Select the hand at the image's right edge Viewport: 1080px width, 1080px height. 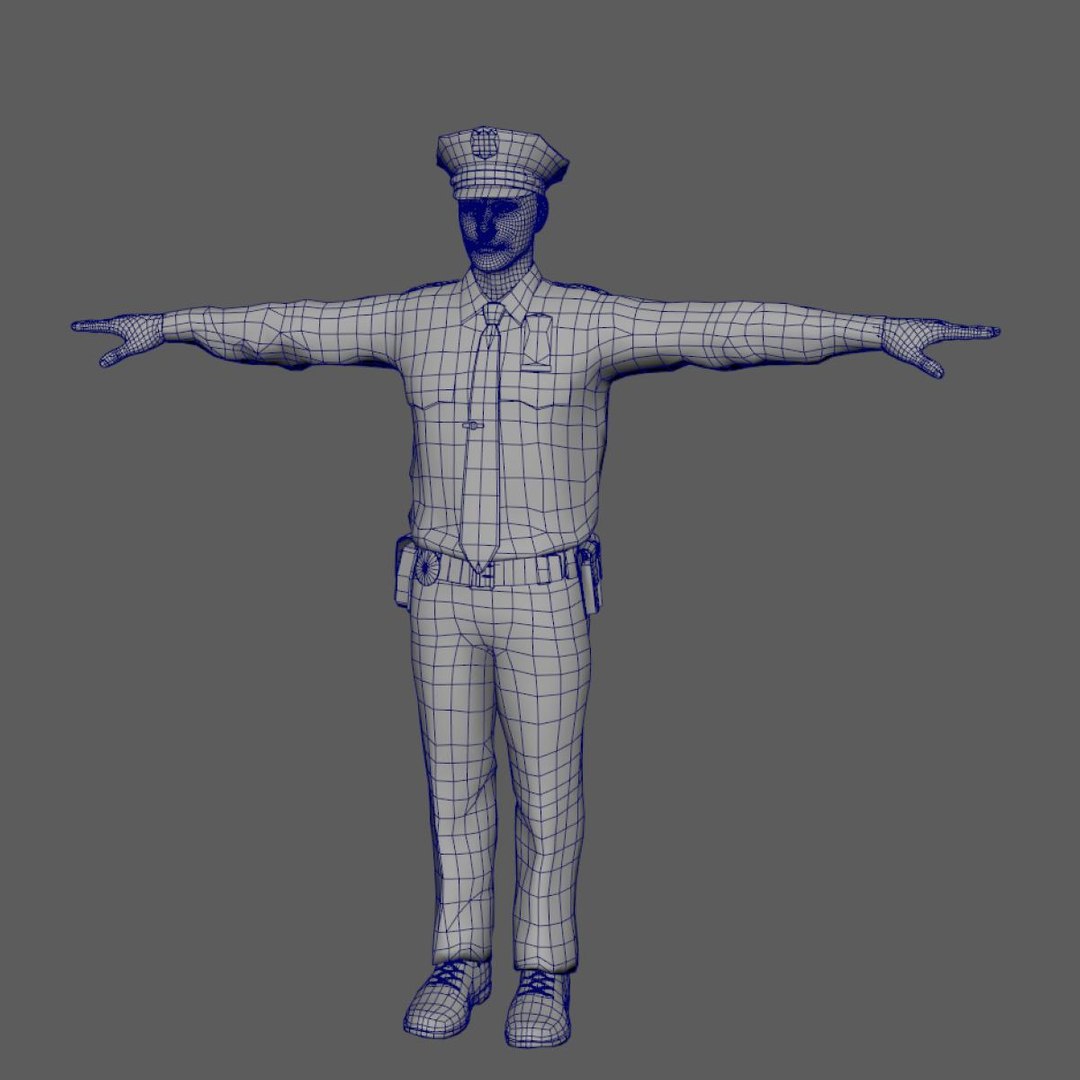point(941,344)
